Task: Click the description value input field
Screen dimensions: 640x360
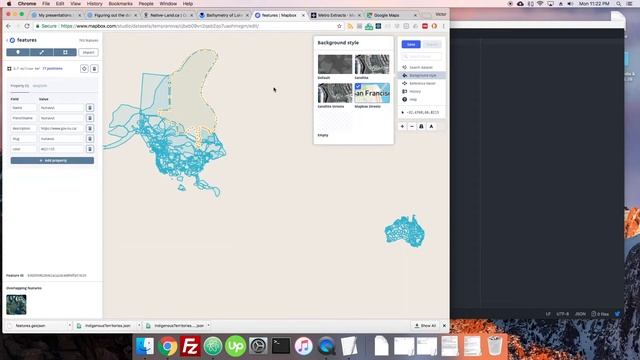Action: [61, 128]
